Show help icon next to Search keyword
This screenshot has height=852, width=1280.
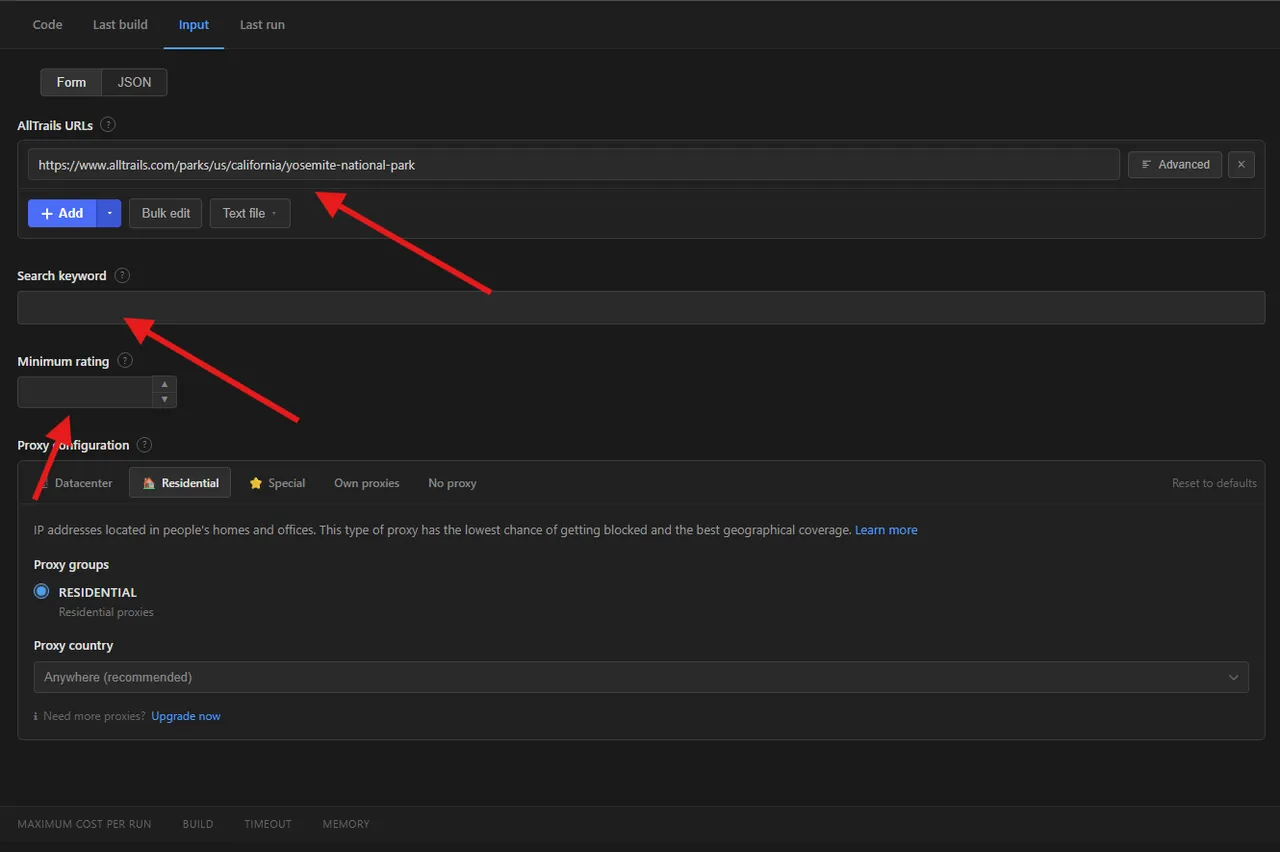coord(122,276)
